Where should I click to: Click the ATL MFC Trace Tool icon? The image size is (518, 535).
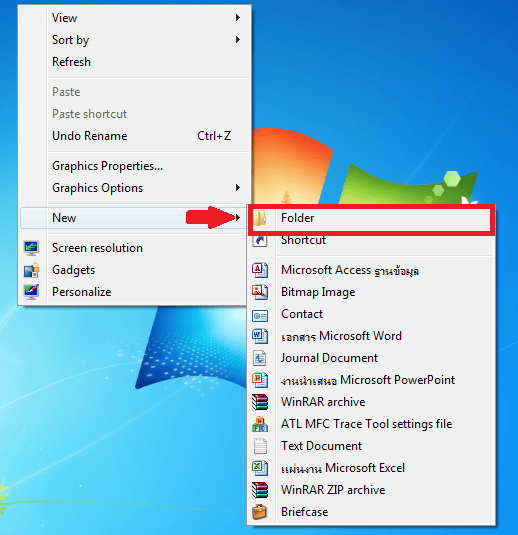point(260,424)
